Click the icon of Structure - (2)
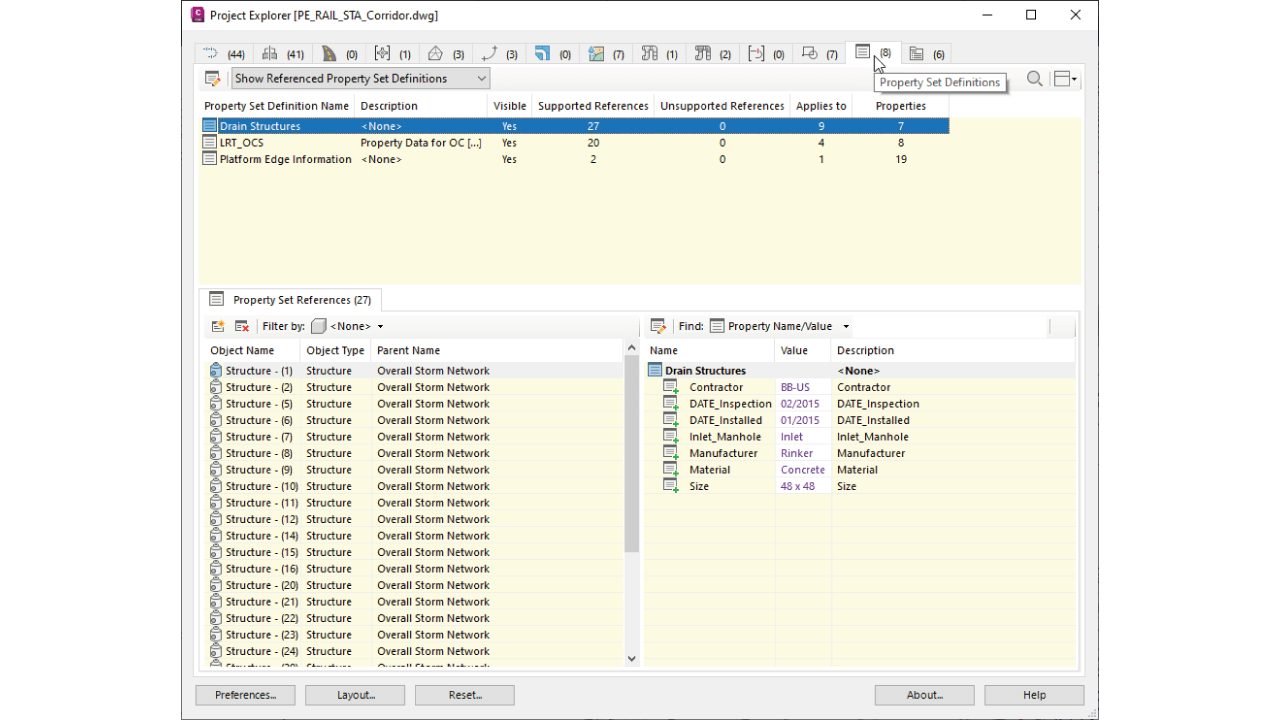The width and height of the screenshot is (1280, 720). [216, 387]
